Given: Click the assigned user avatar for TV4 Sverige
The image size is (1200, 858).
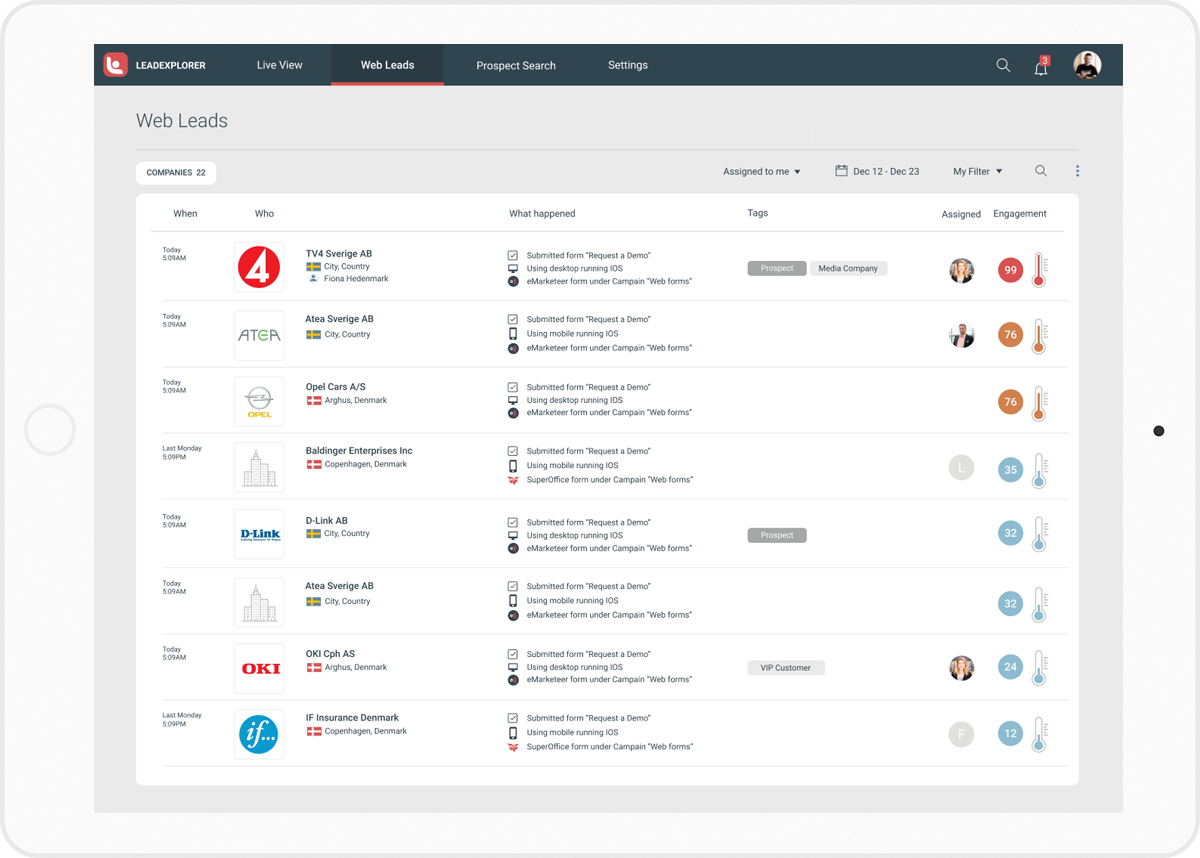Looking at the screenshot, I should (961, 270).
